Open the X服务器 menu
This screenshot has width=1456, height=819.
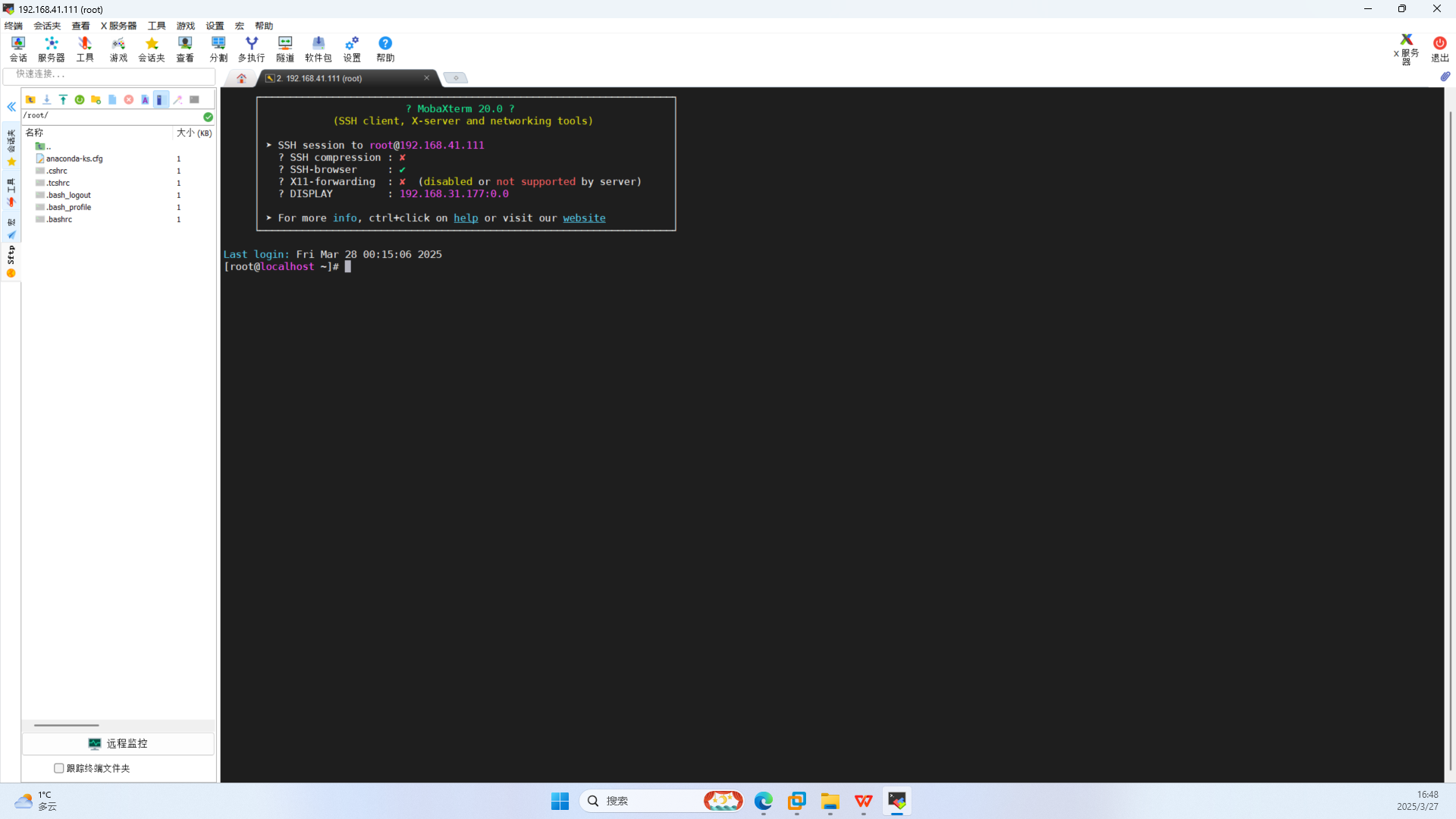[118, 26]
